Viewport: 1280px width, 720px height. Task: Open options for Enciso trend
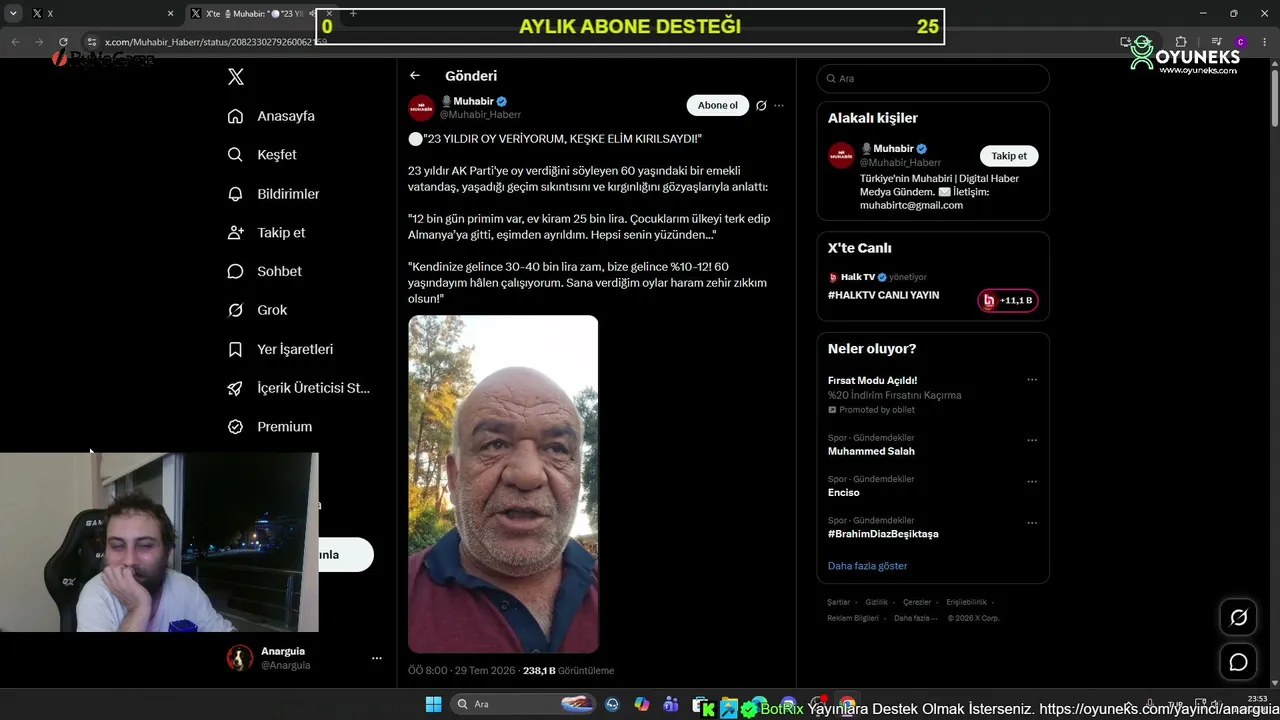click(1032, 481)
